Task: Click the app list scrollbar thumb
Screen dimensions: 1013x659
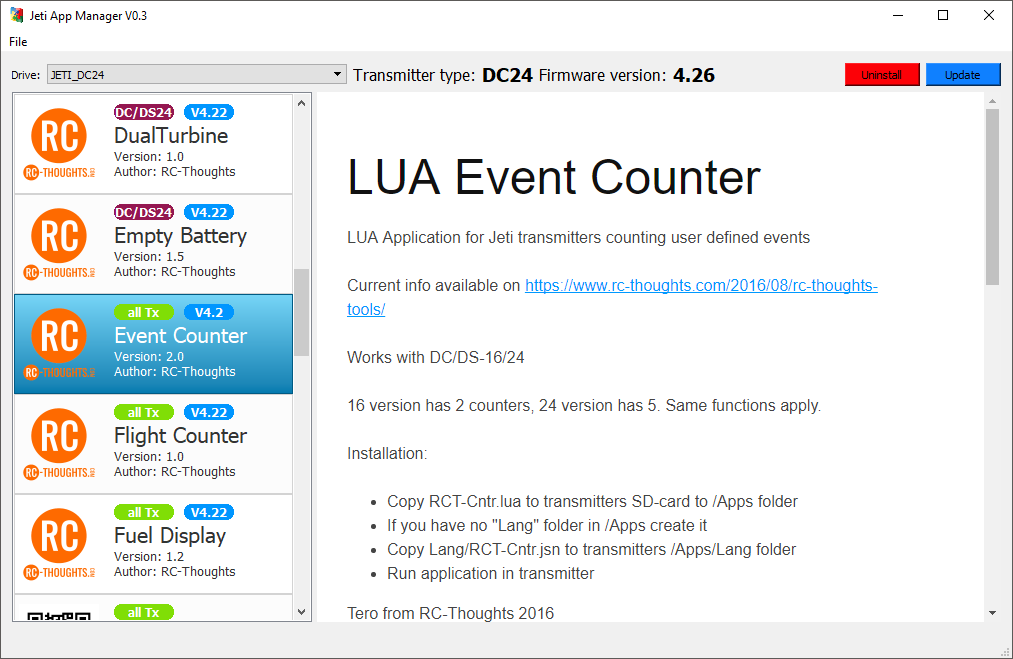Action: tap(302, 312)
